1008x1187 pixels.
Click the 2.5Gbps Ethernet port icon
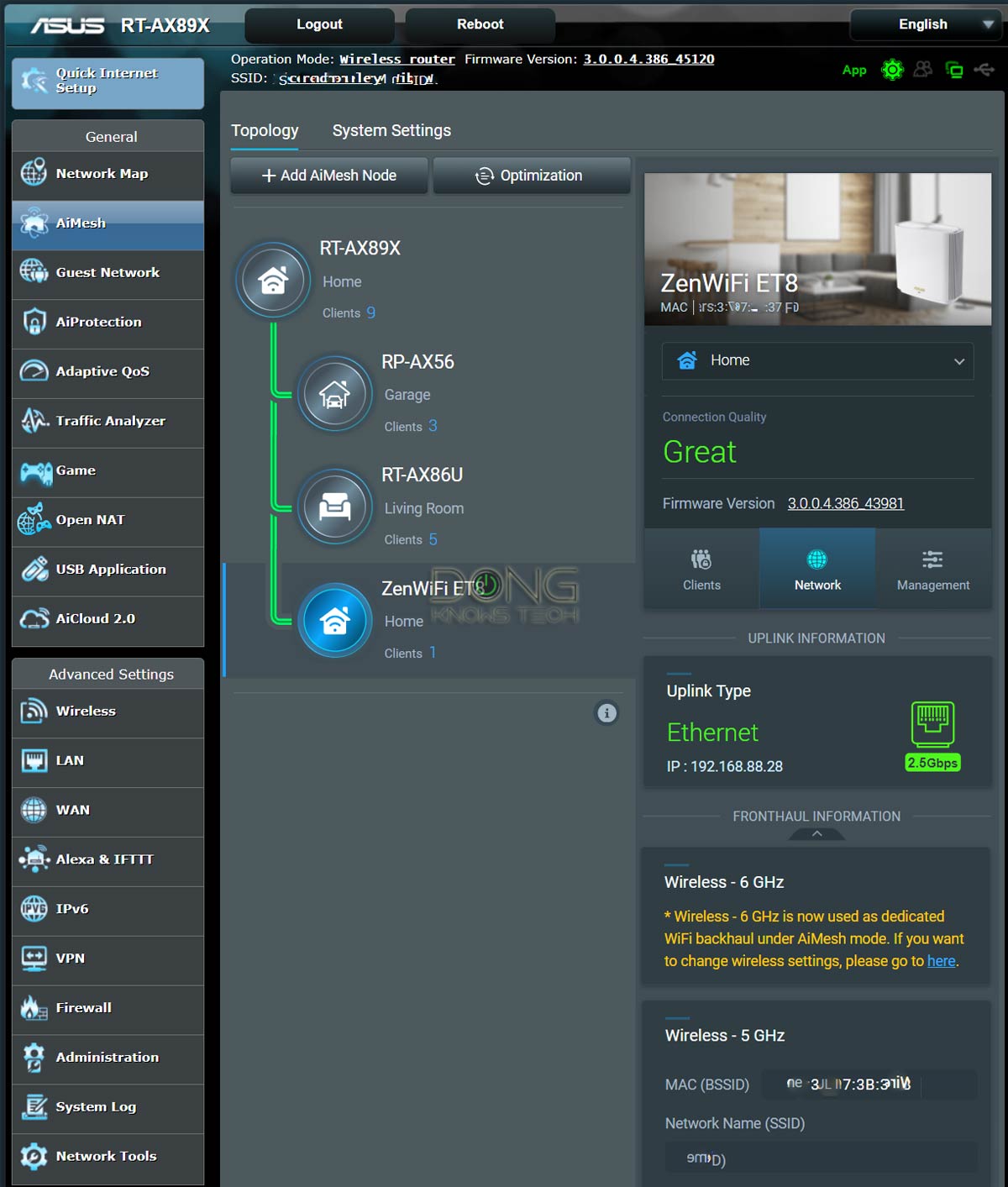[932, 723]
